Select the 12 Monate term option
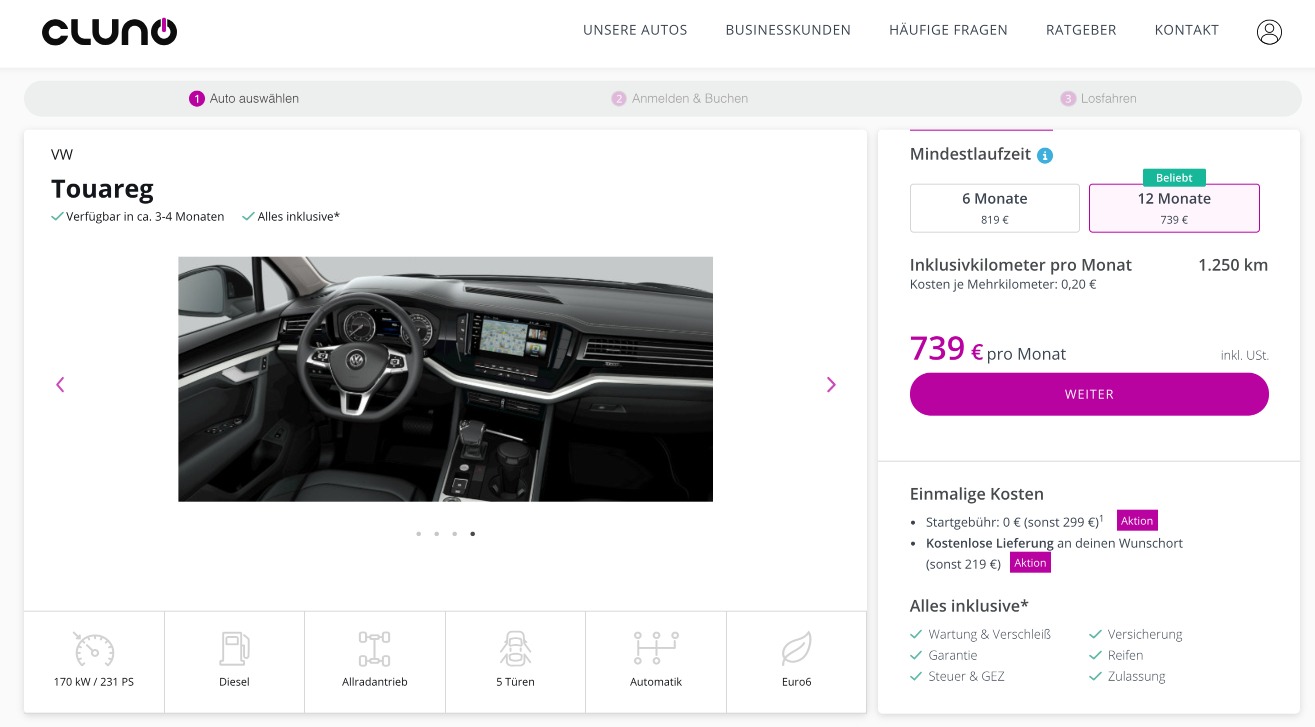The width and height of the screenshot is (1315, 727). (x=1174, y=208)
